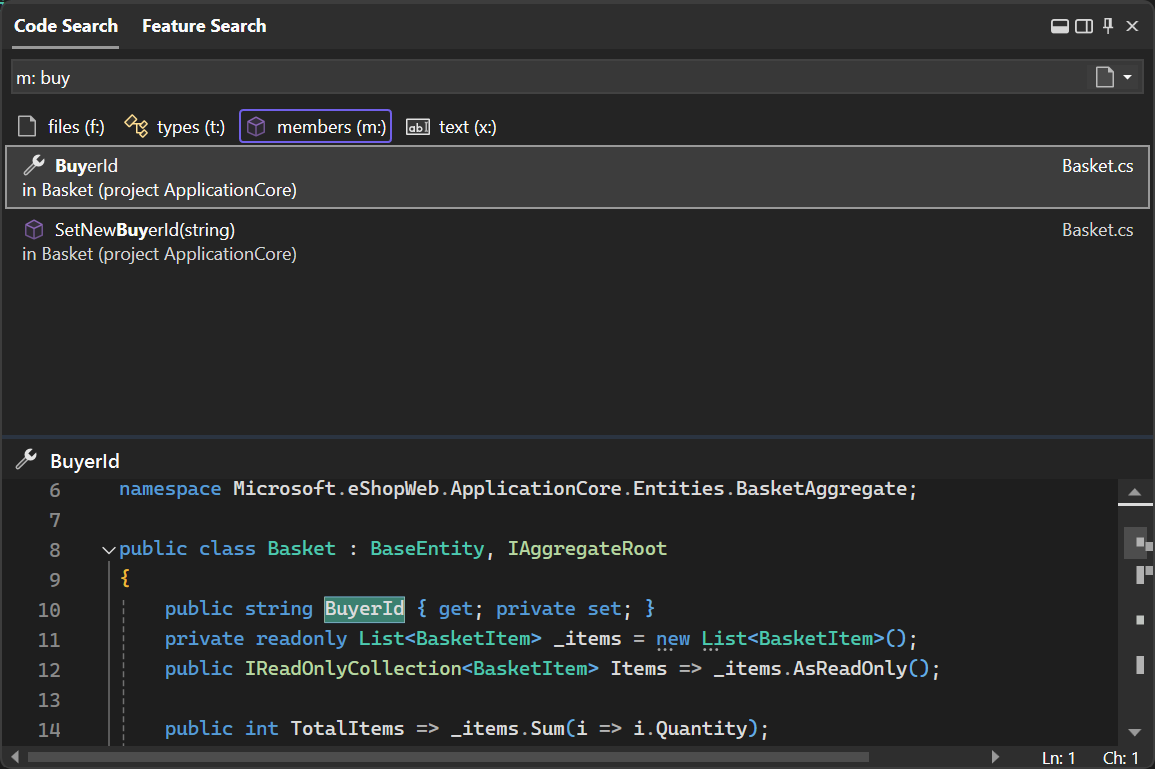Image resolution: width=1155 pixels, height=769 pixels.
Task: Toggle the members (m:) filter
Action: tap(315, 126)
